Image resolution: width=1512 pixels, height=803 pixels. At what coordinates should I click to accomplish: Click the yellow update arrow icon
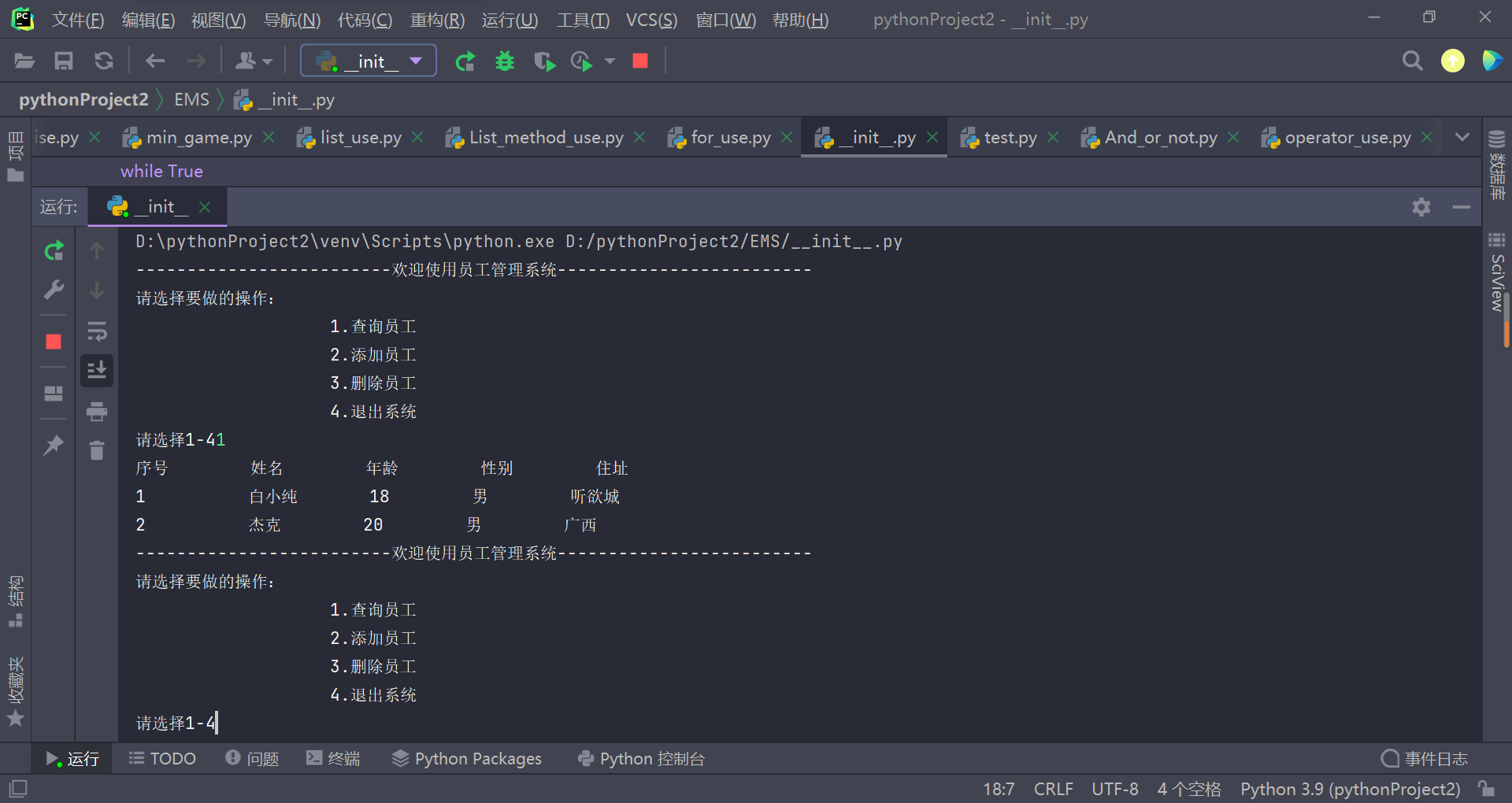pyautogui.click(x=1453, y=61)
